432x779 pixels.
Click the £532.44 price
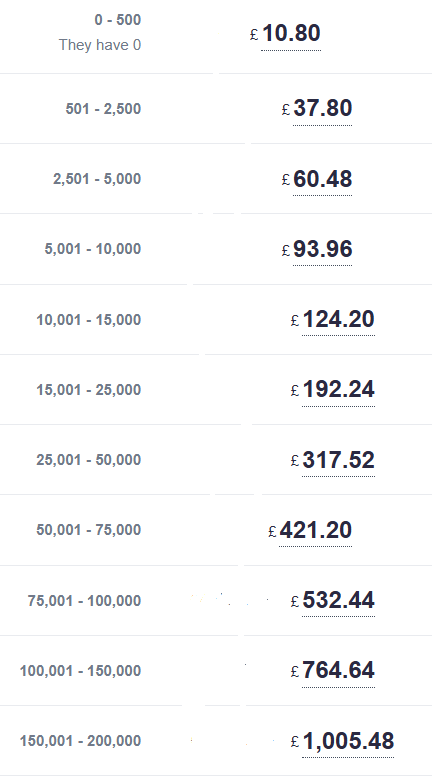pyautogui.click(x=333, y=600)
